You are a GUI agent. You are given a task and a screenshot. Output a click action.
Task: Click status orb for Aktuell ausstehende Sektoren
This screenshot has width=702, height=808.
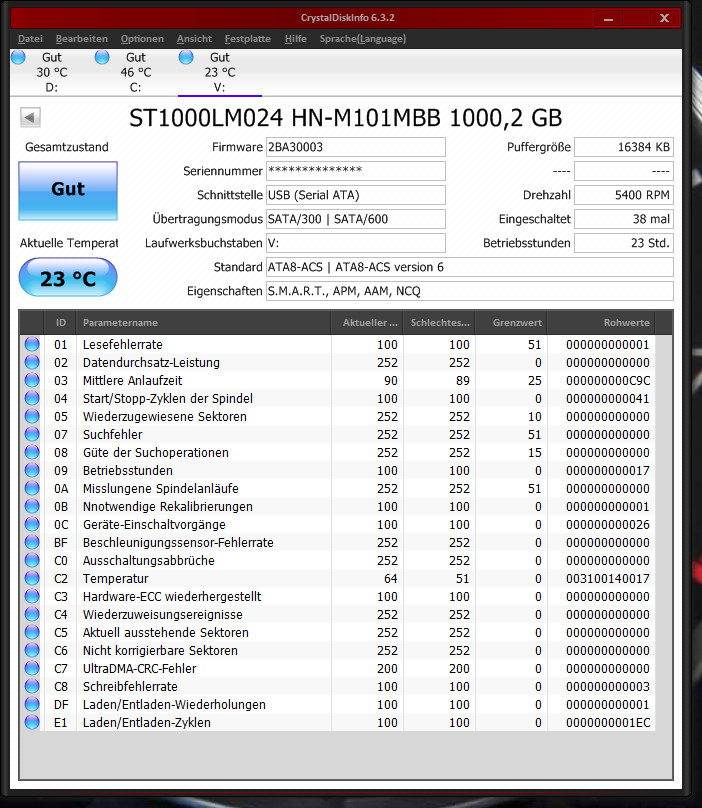32,632
